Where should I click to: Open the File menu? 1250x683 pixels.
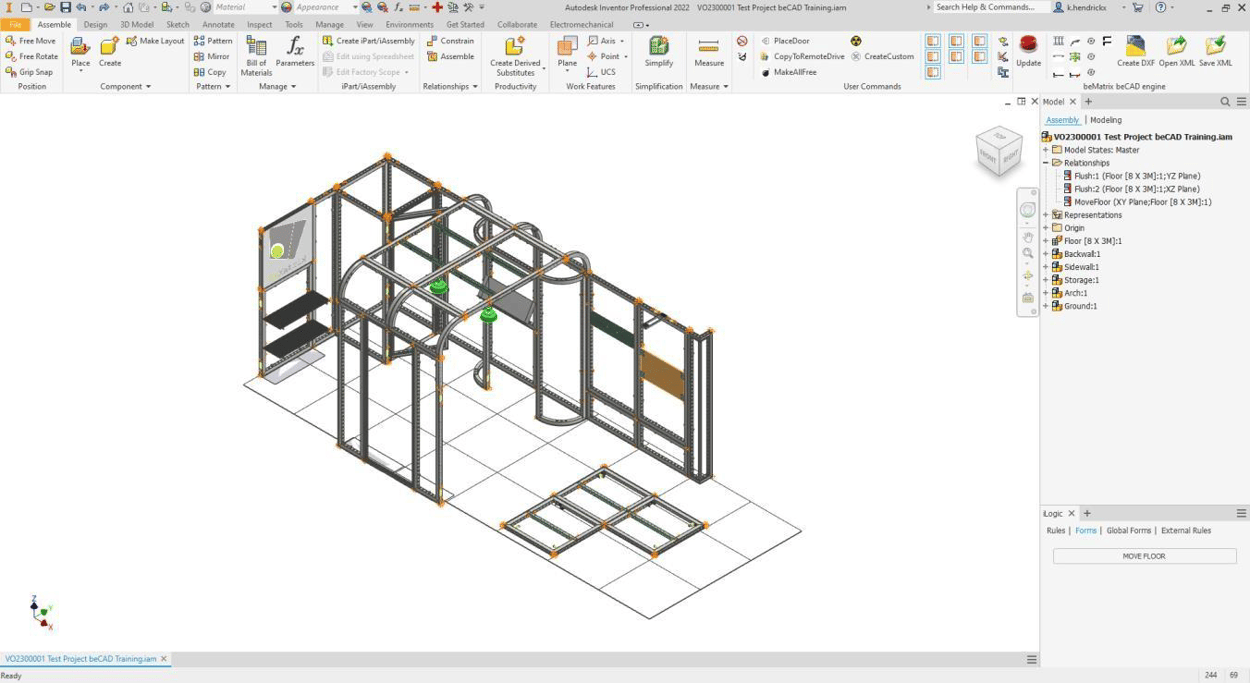point(15,24)
